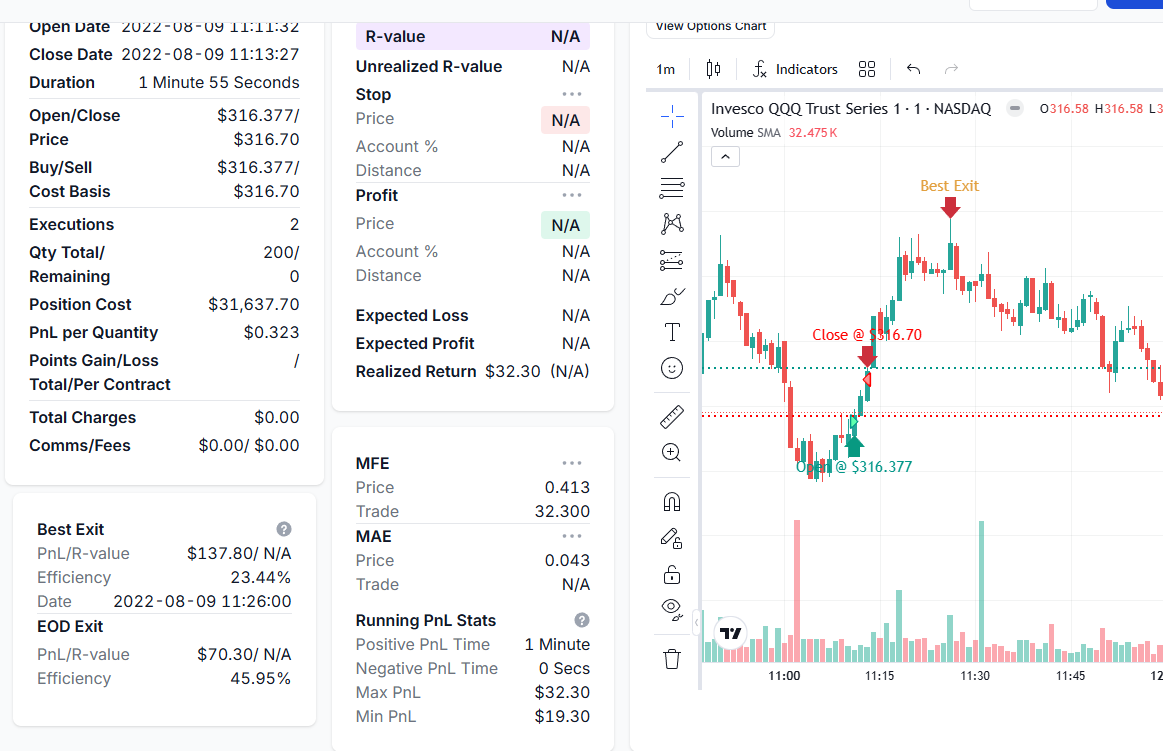1163x751 pixels.
Task: Click the green Profit price N/A field
Action: coord(565,225)
